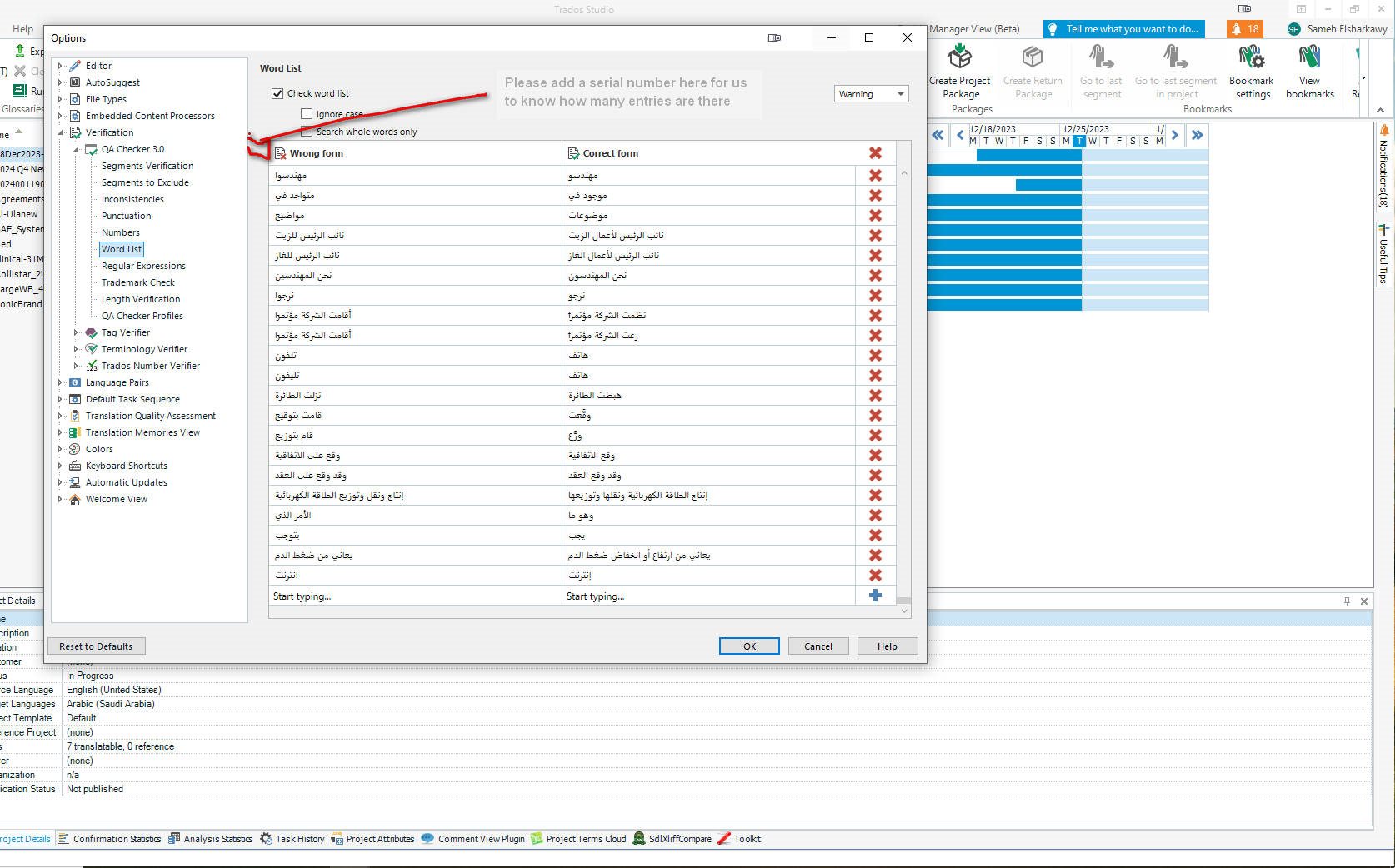This screenshot has height=868, width=1395.
Task: Delete the تلفون word list row
Action: point(875,356)
